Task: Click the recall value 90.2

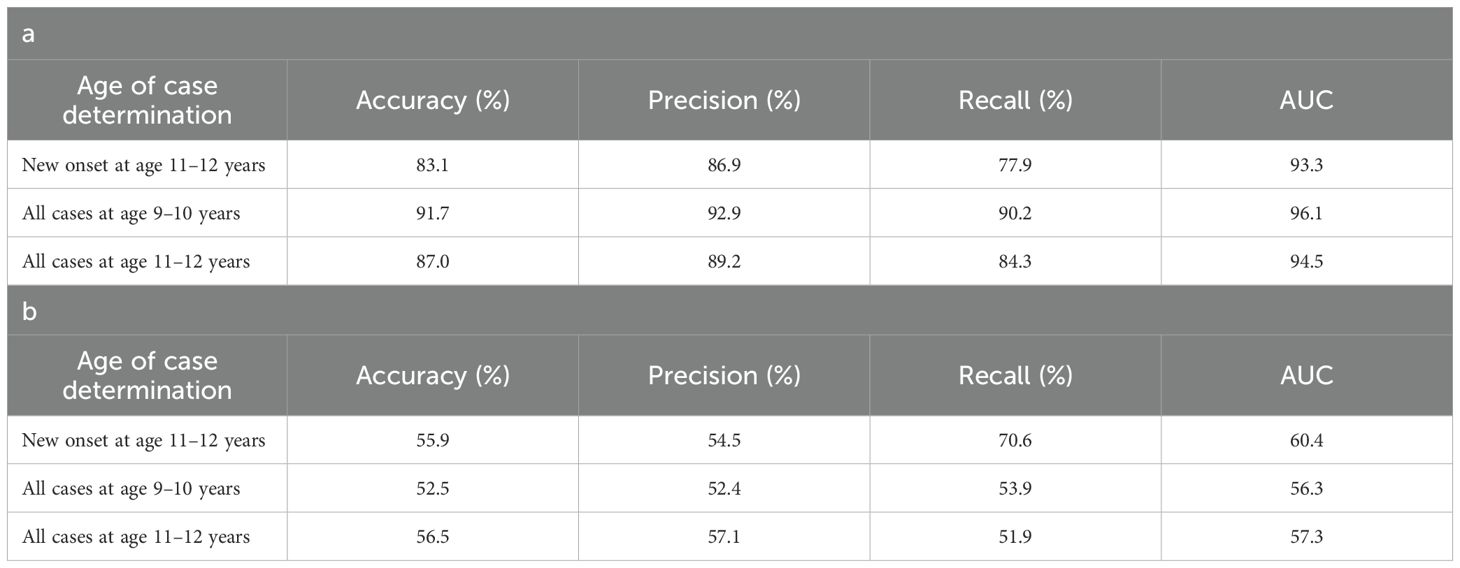Action: (1015, 213)
